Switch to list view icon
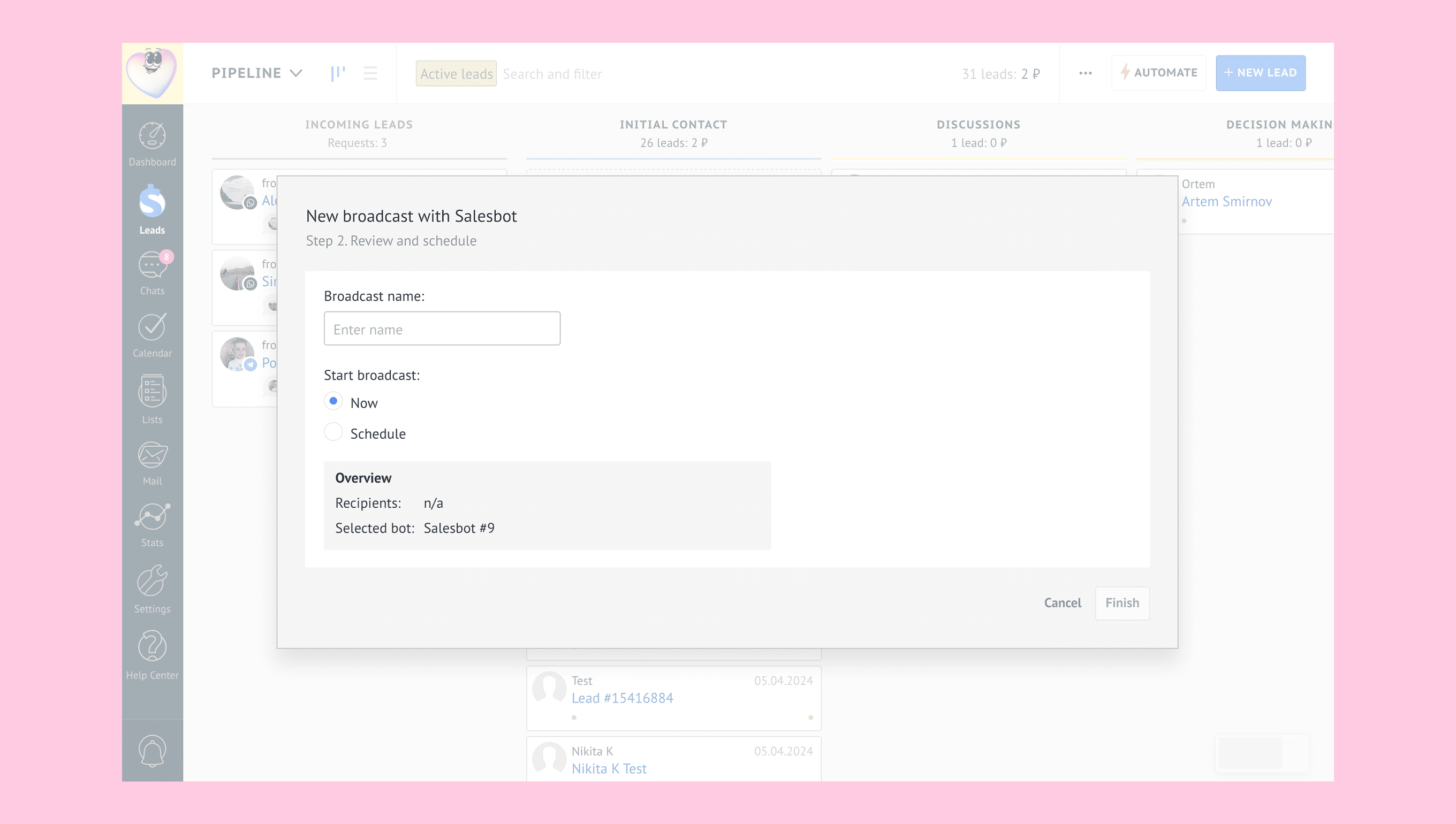Image resolution: width=1456 pixels, height=824 pixels. (370, 73)
